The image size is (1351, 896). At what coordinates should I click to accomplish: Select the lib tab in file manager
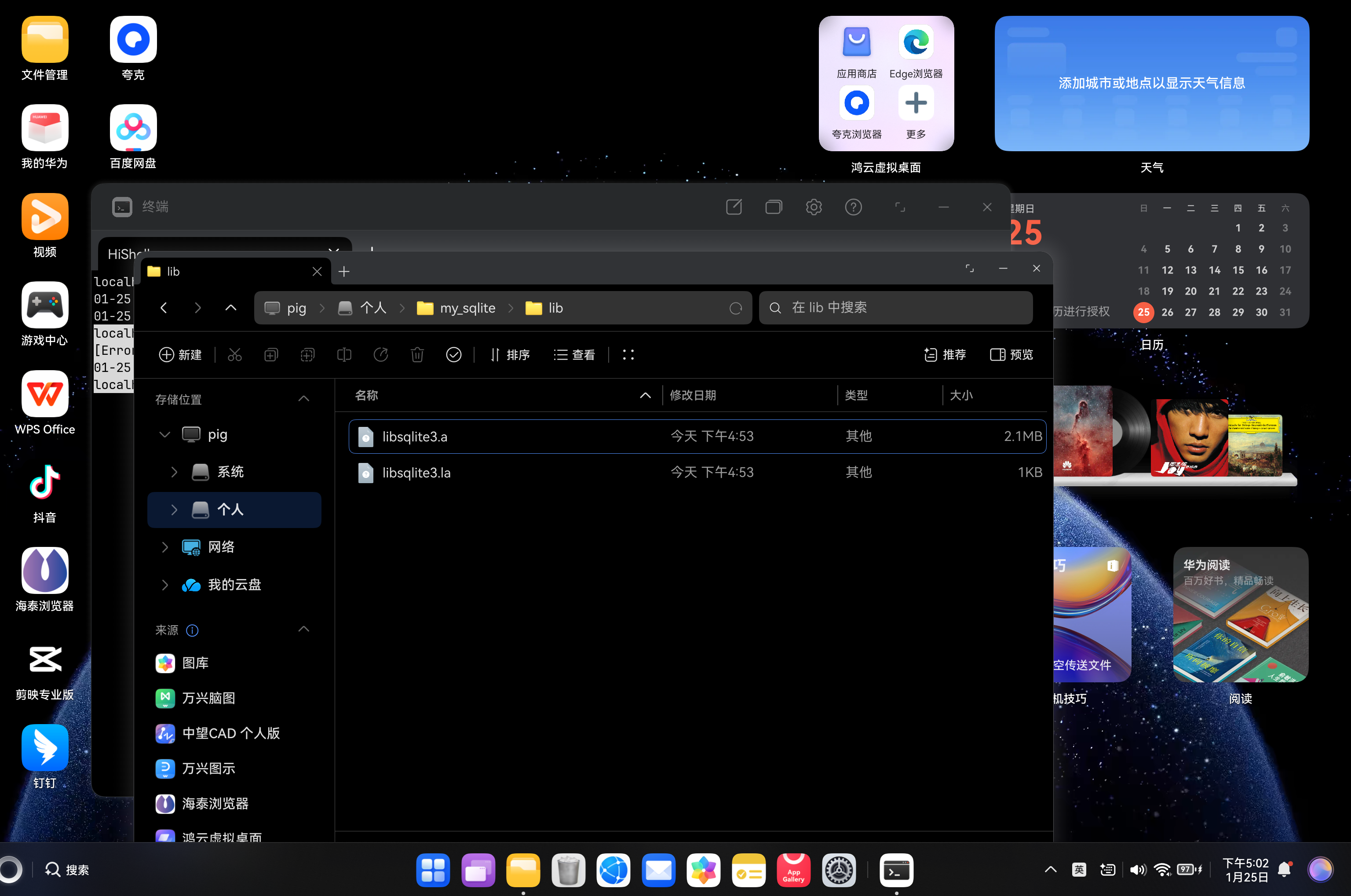(x=229, y=271)
